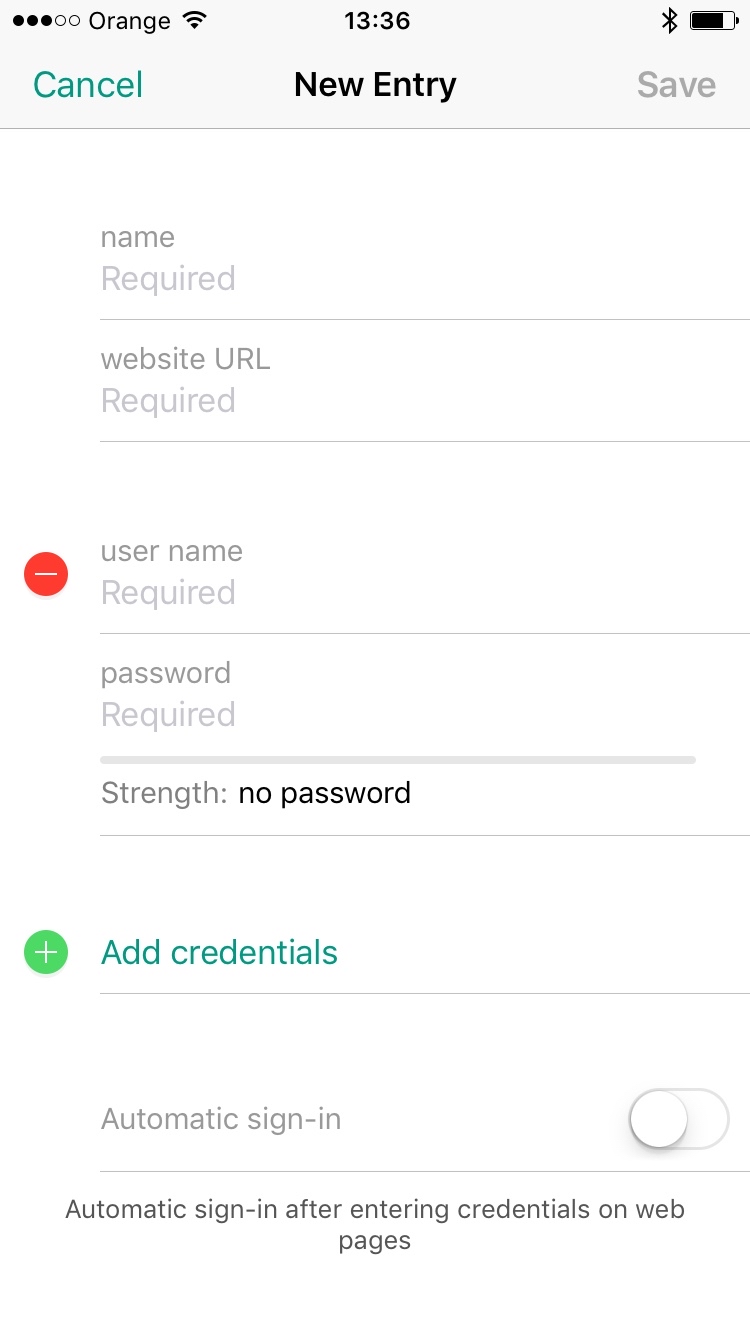This screenshot has width=750, height=1334.
Task: Tap the Bluetooth status icon
Action: pyautogui.click(x=669, y=20)
